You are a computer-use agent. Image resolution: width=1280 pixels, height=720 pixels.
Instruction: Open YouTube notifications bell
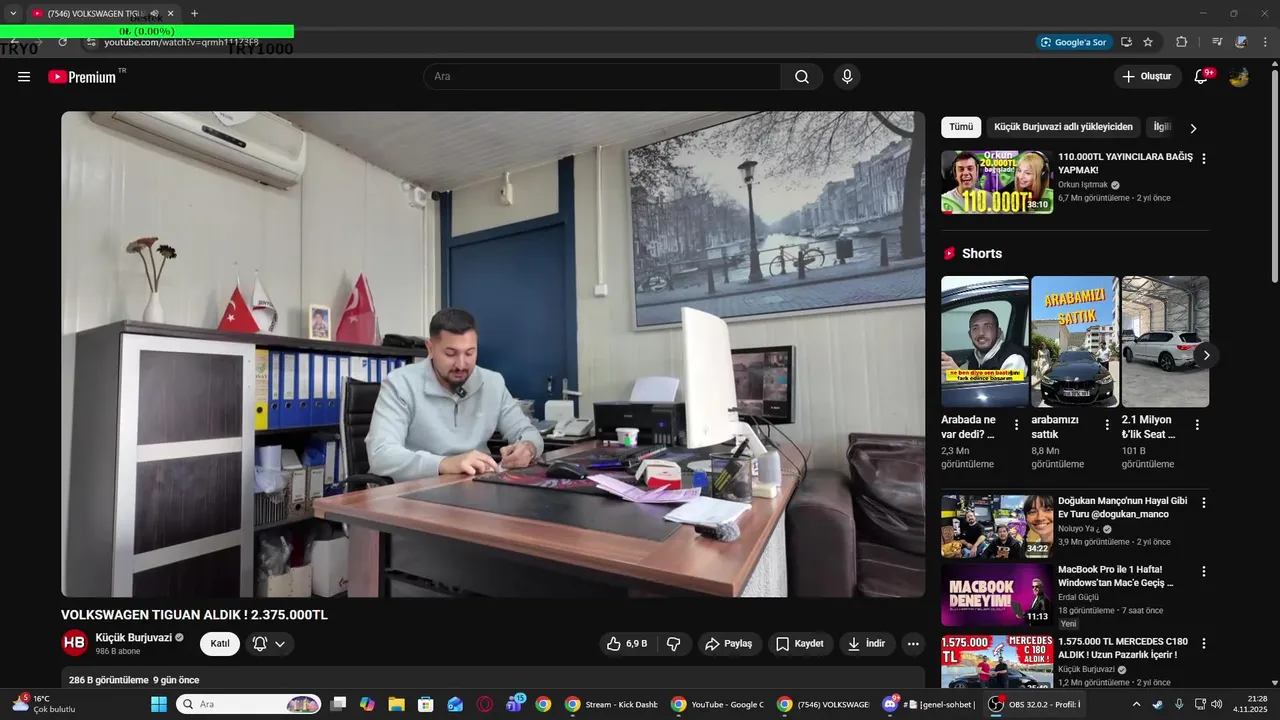pyautogui.click(x=1201, y=77)
